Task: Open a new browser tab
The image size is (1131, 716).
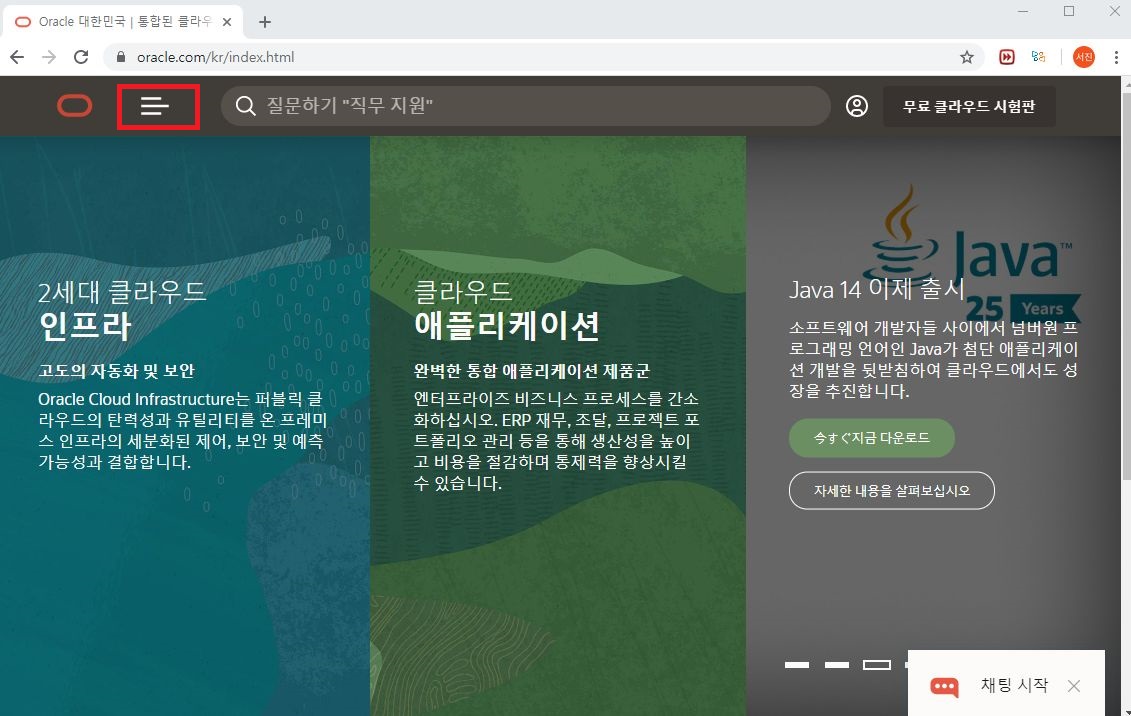Action: pyautogui.click(x=265, y=22)
